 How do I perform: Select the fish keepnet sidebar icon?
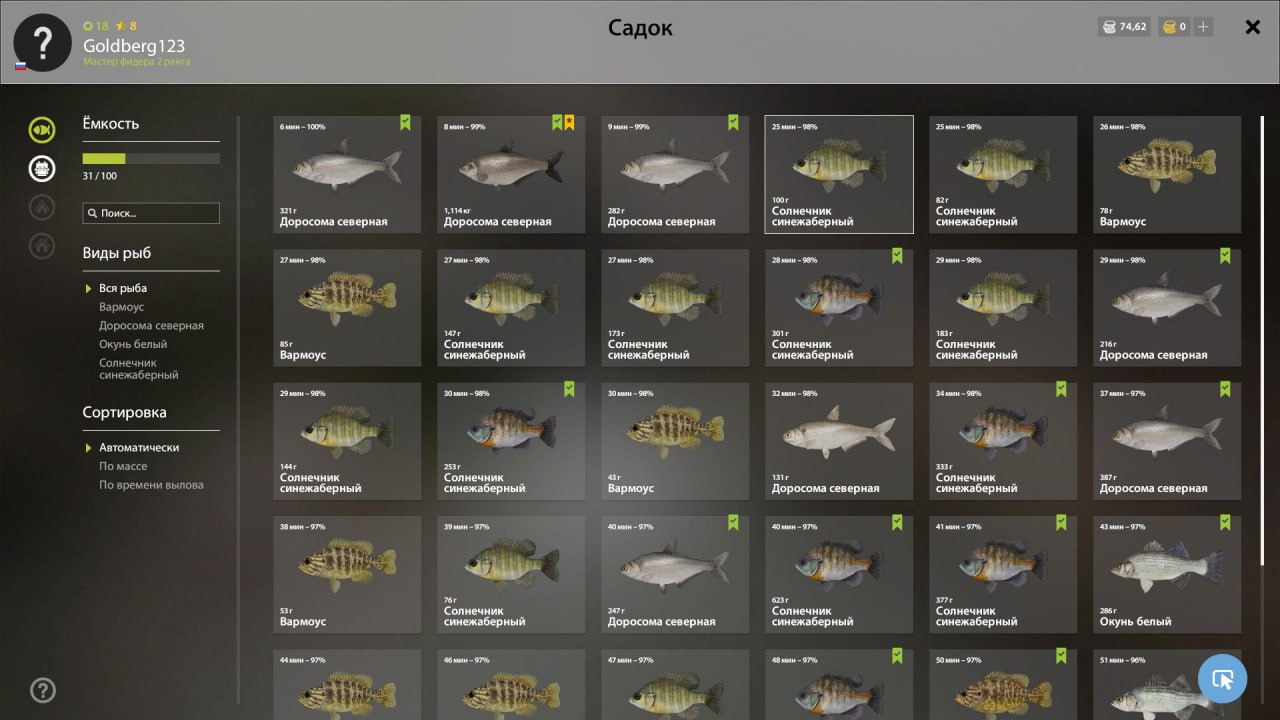42,129
